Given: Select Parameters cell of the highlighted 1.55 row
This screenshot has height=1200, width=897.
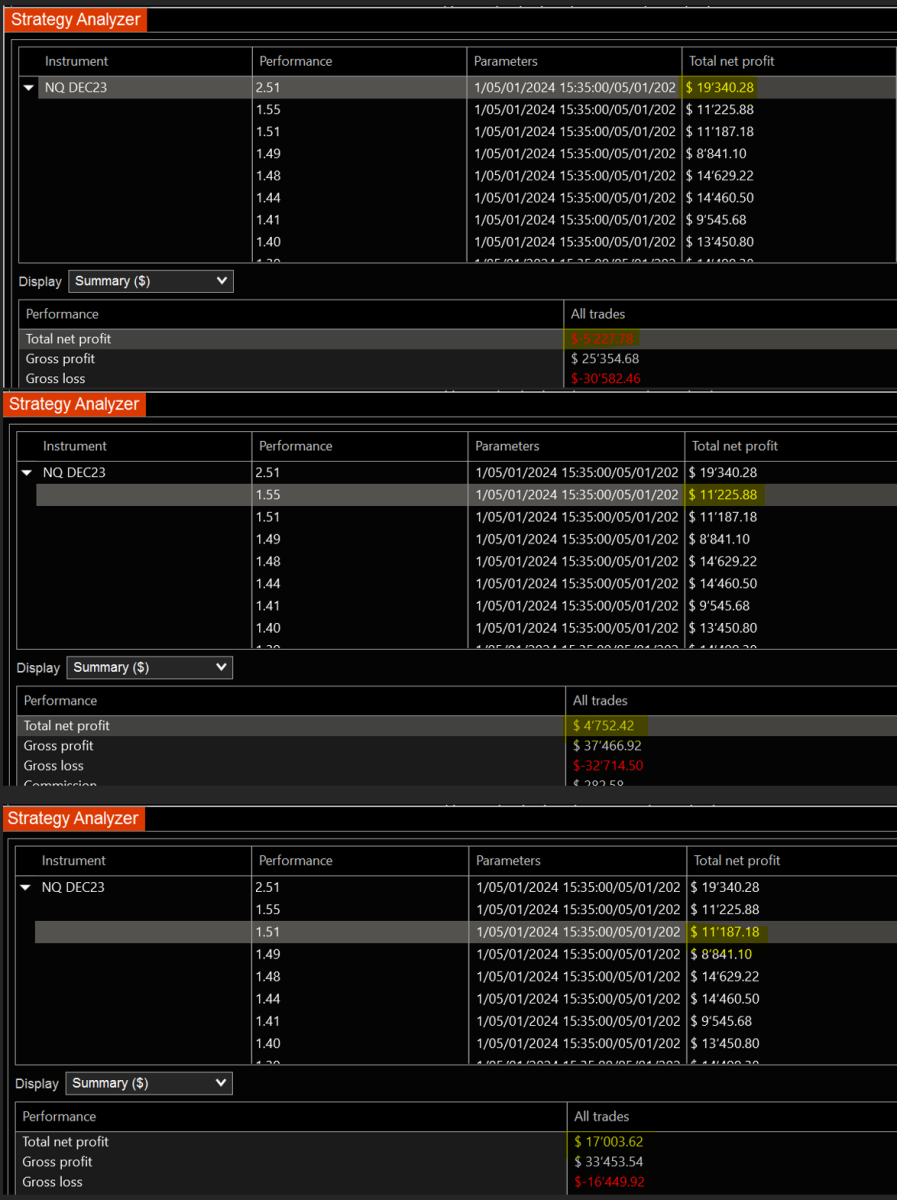Looking at the screenshot, I should 576,494.
